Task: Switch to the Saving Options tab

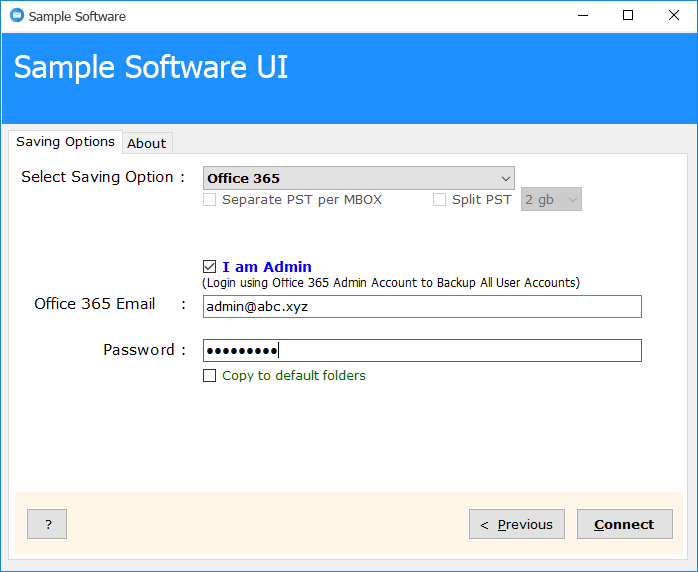Action: point(65,142)
